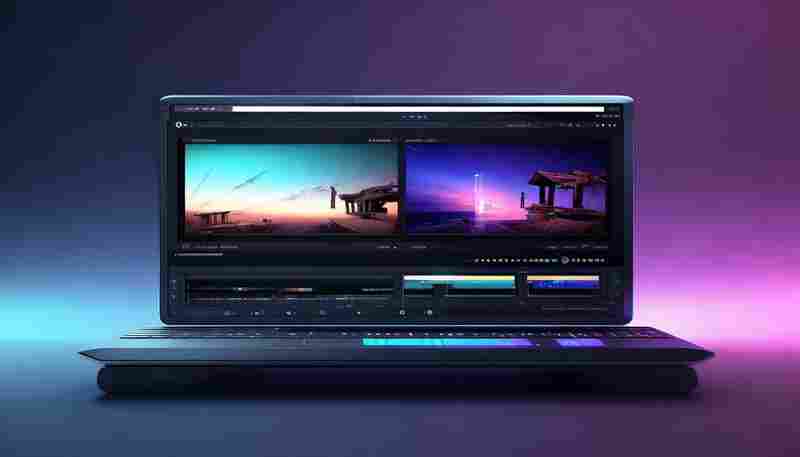Click the round logo icon below the title bar

pyautogui.click(x=179, y=124)
